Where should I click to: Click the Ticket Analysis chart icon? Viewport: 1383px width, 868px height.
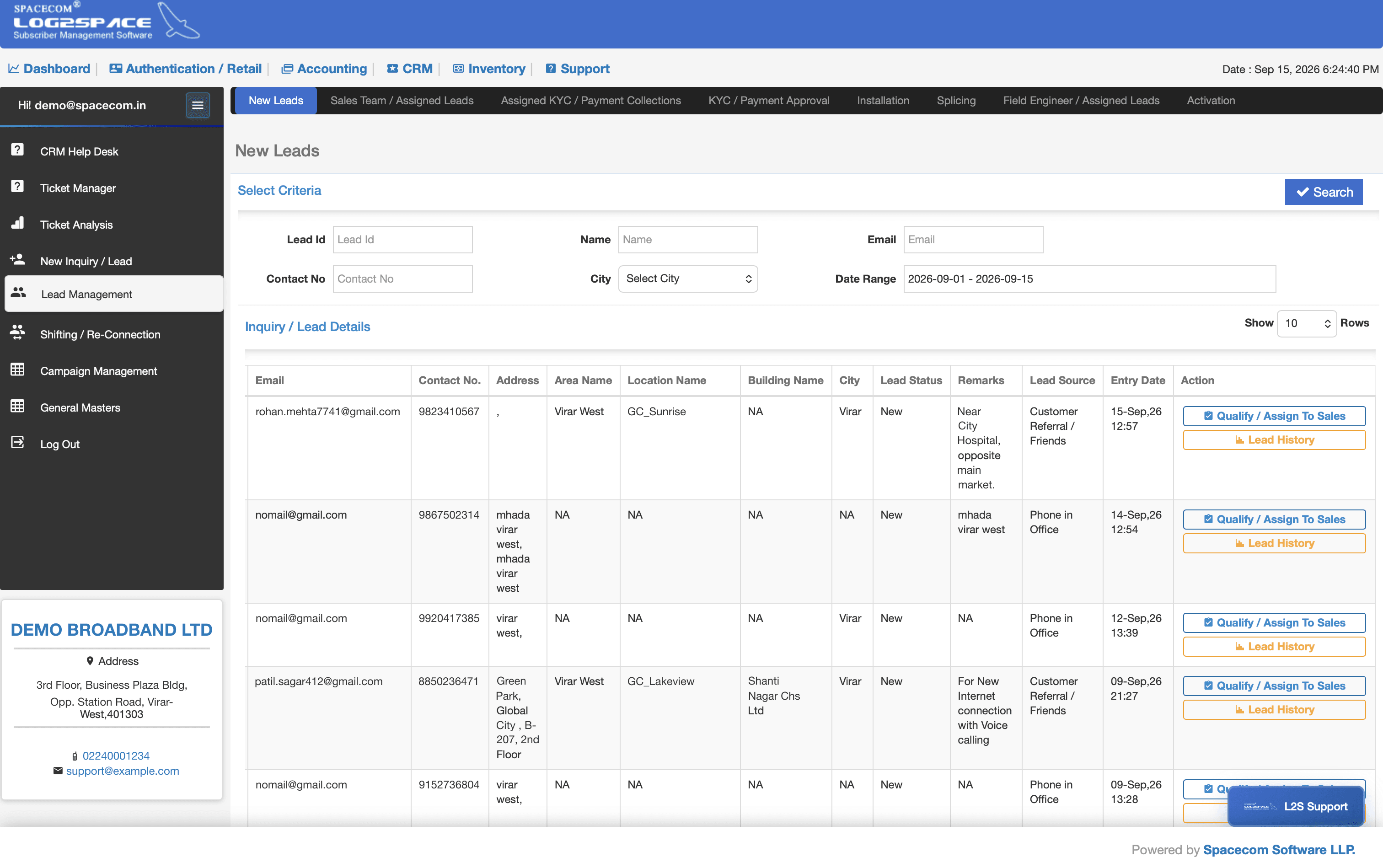(18, 223)
